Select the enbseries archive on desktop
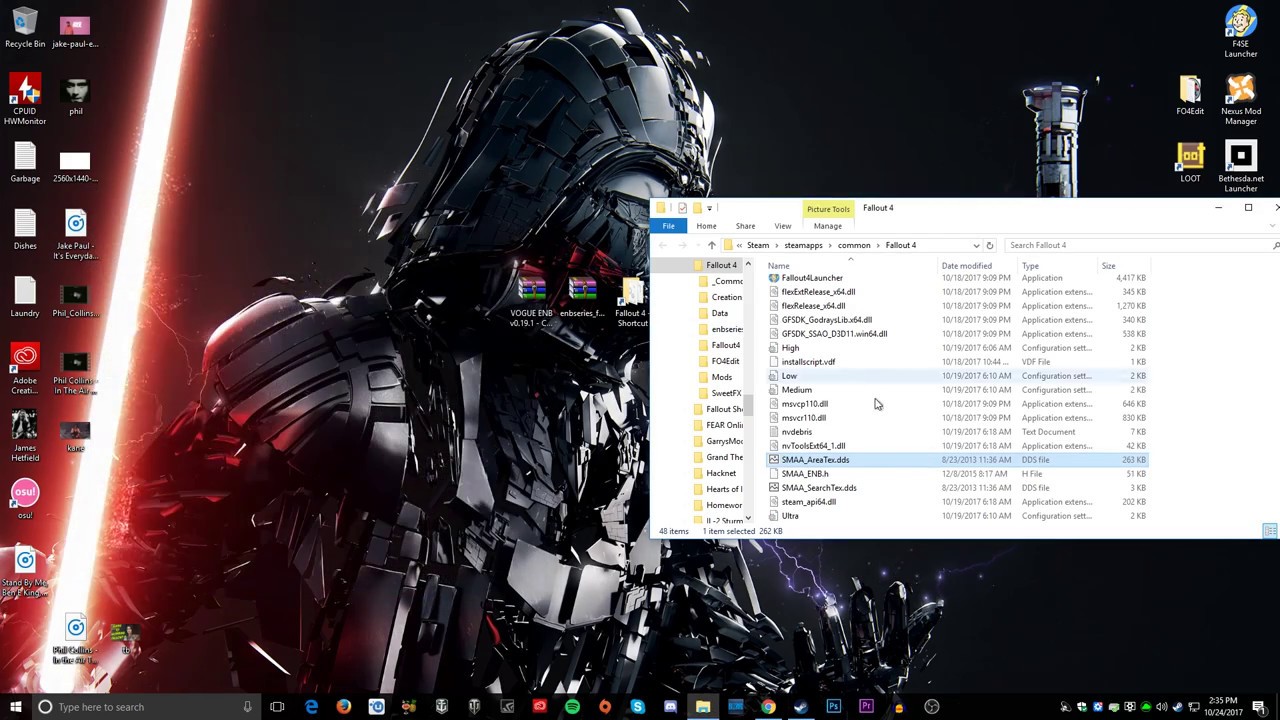 coord(582,298)
